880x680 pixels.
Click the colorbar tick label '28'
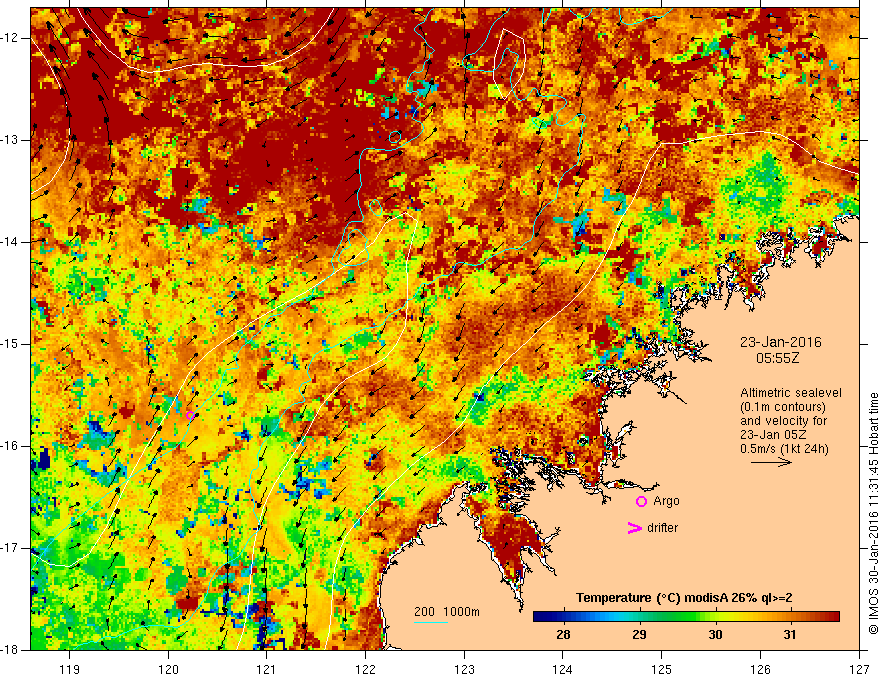tap(563, 635)
